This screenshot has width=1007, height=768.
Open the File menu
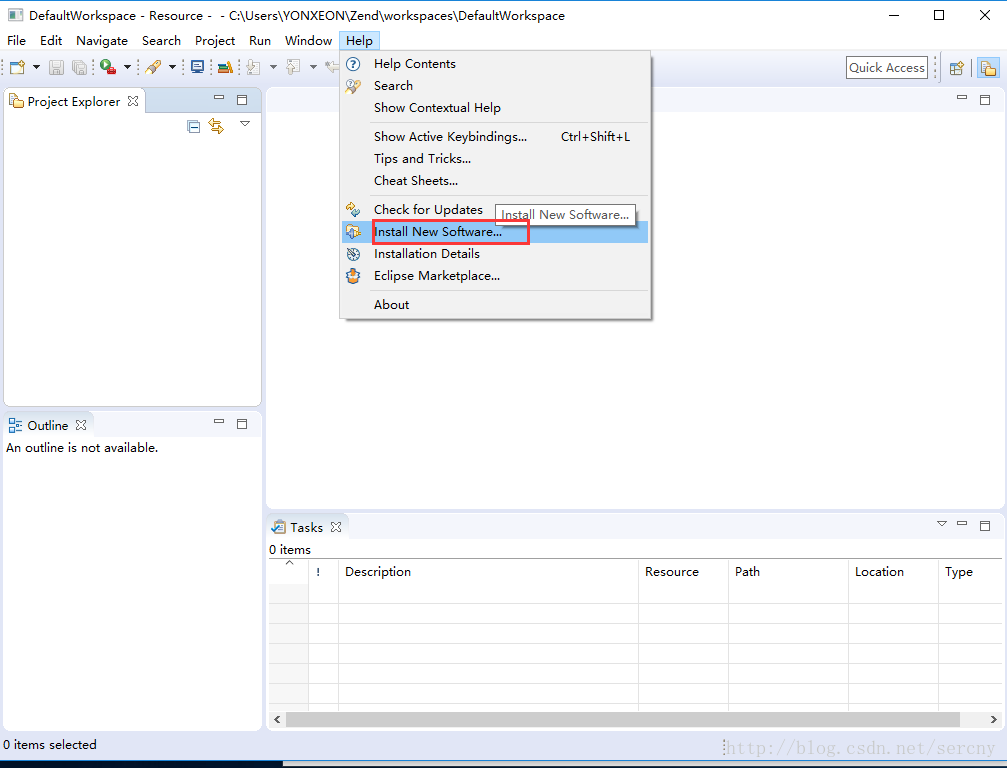click(16, 40)
